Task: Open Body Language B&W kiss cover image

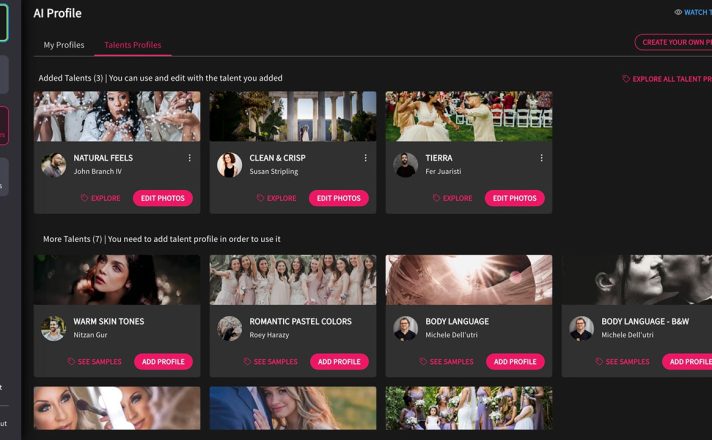Action: (x=637, y=280)
